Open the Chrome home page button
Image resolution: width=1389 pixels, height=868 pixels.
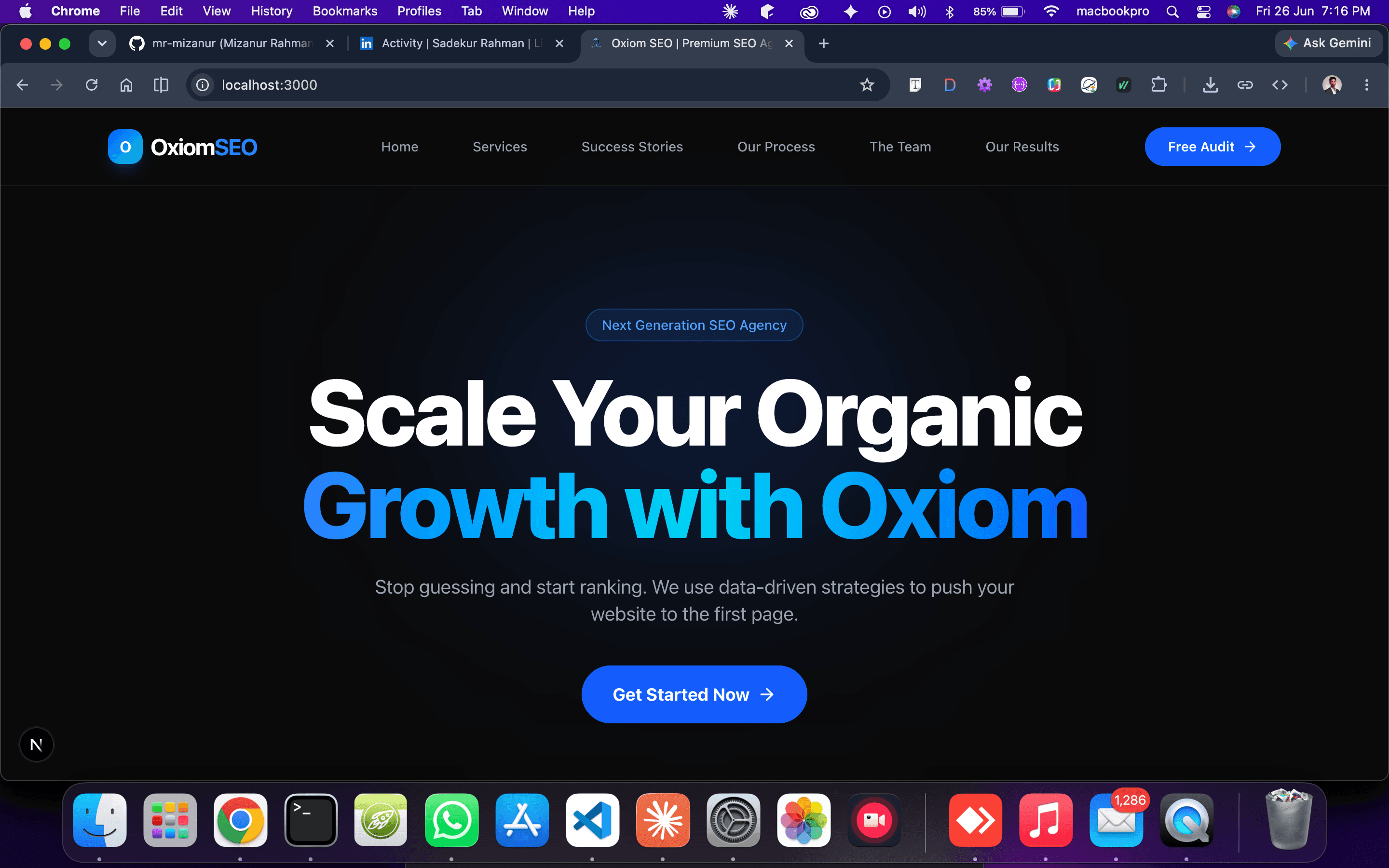tap(126, 85)
